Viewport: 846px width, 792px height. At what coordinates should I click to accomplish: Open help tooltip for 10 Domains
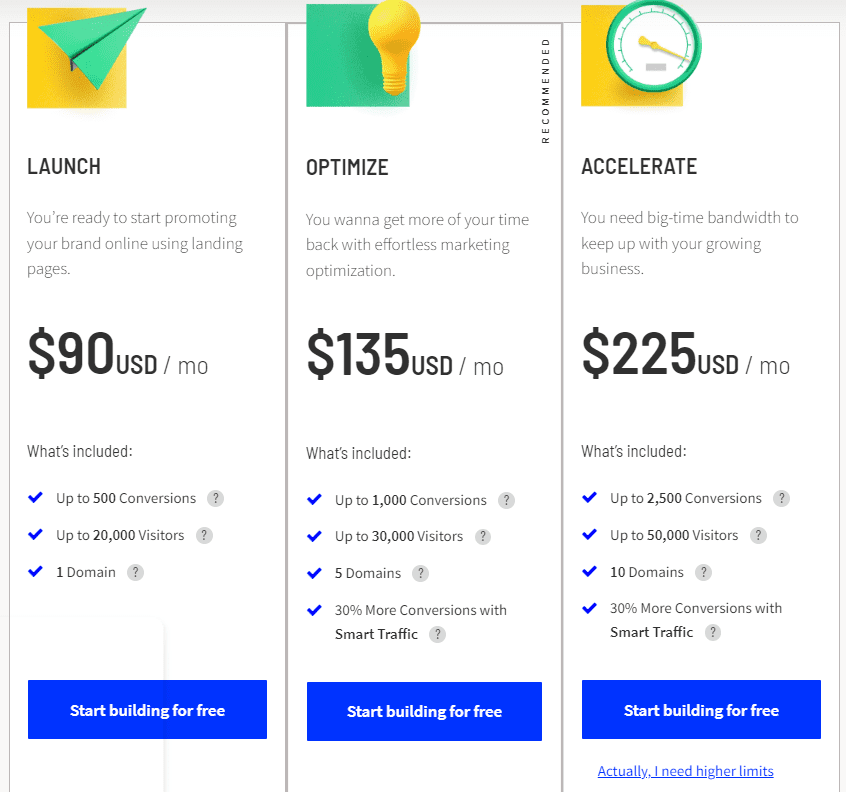[703, 572]
